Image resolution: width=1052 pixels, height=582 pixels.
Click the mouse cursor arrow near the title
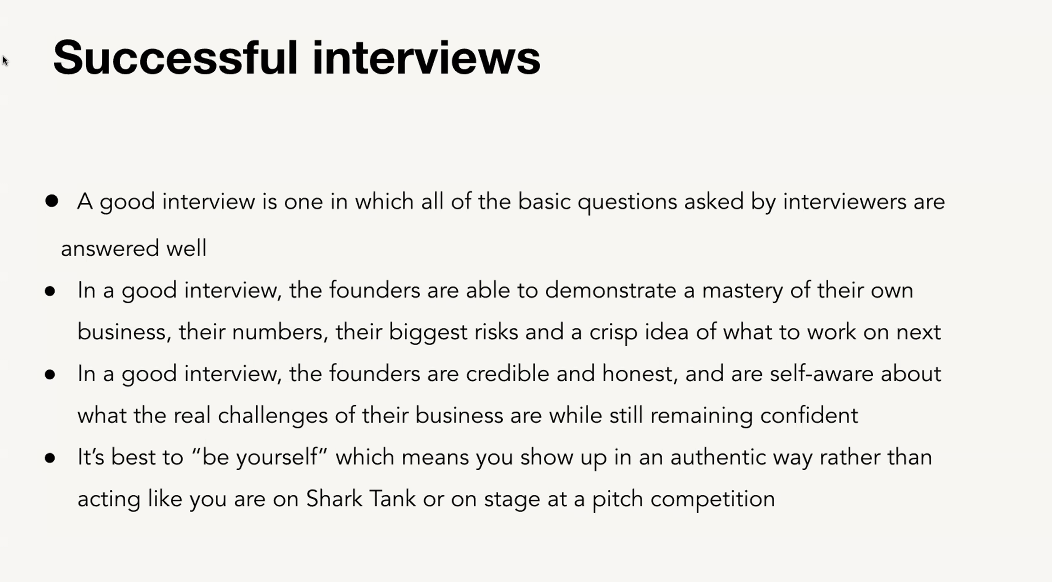(x=5, y=61)
